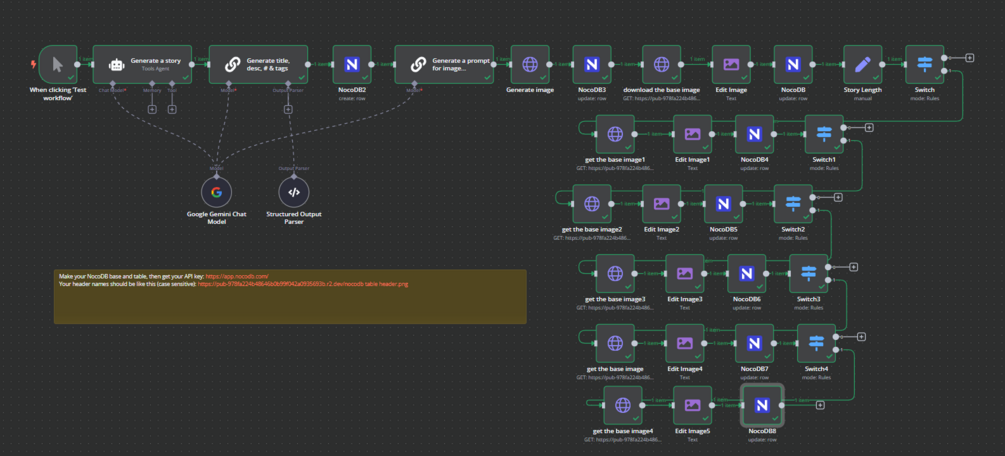1005x456 pixels.
Task: Select the NocoDB3 update row node
Action: [x=592, y=64]
